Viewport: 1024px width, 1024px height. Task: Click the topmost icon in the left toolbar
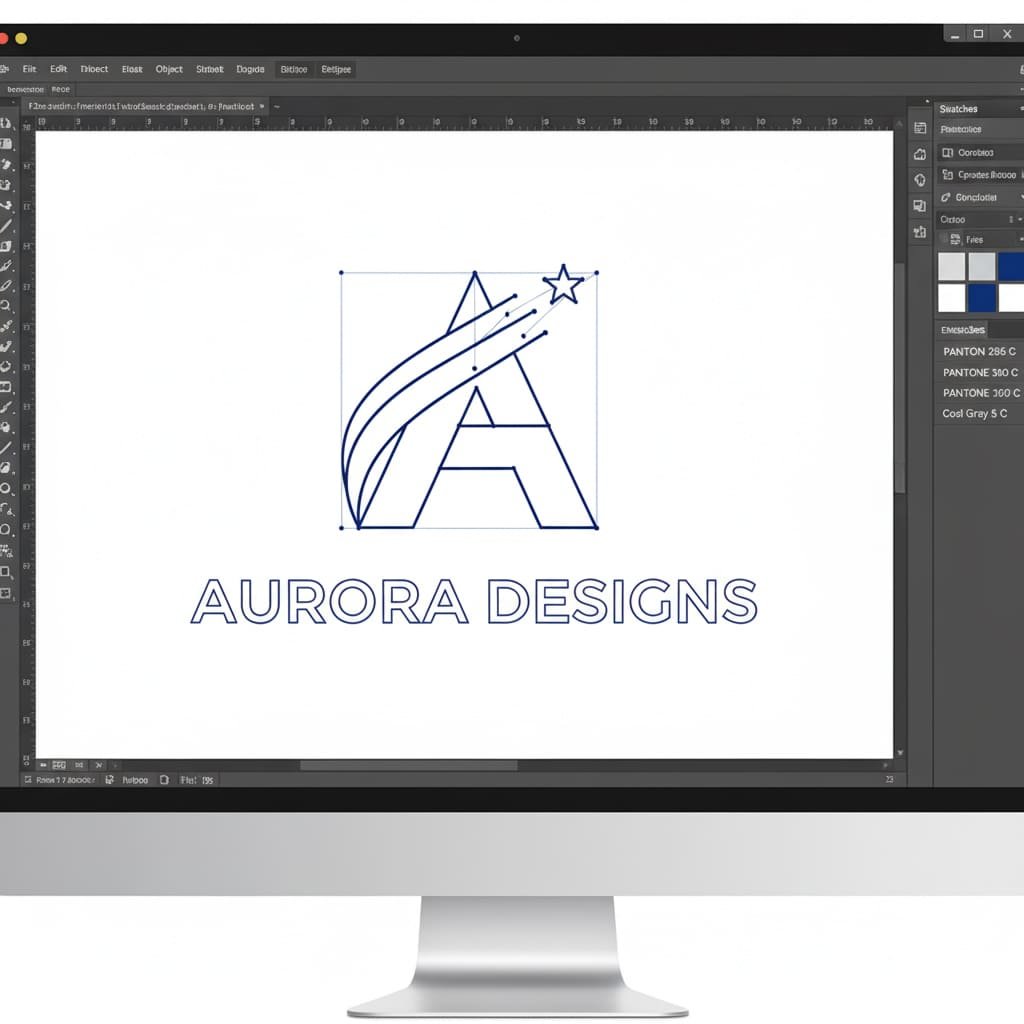coord(6,123)
